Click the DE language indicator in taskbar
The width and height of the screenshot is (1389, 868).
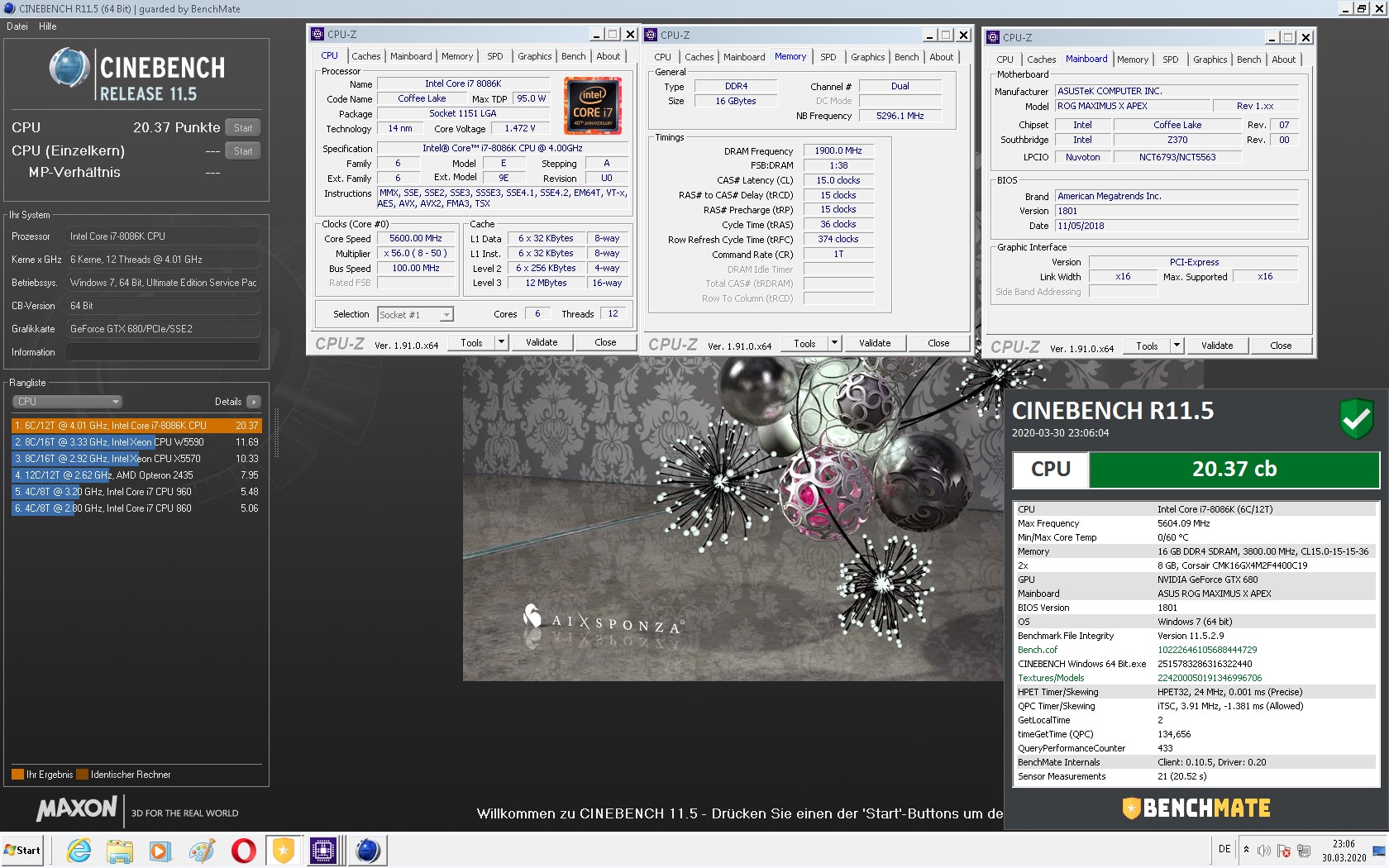pyautogui.click(x=1224, y=850)
